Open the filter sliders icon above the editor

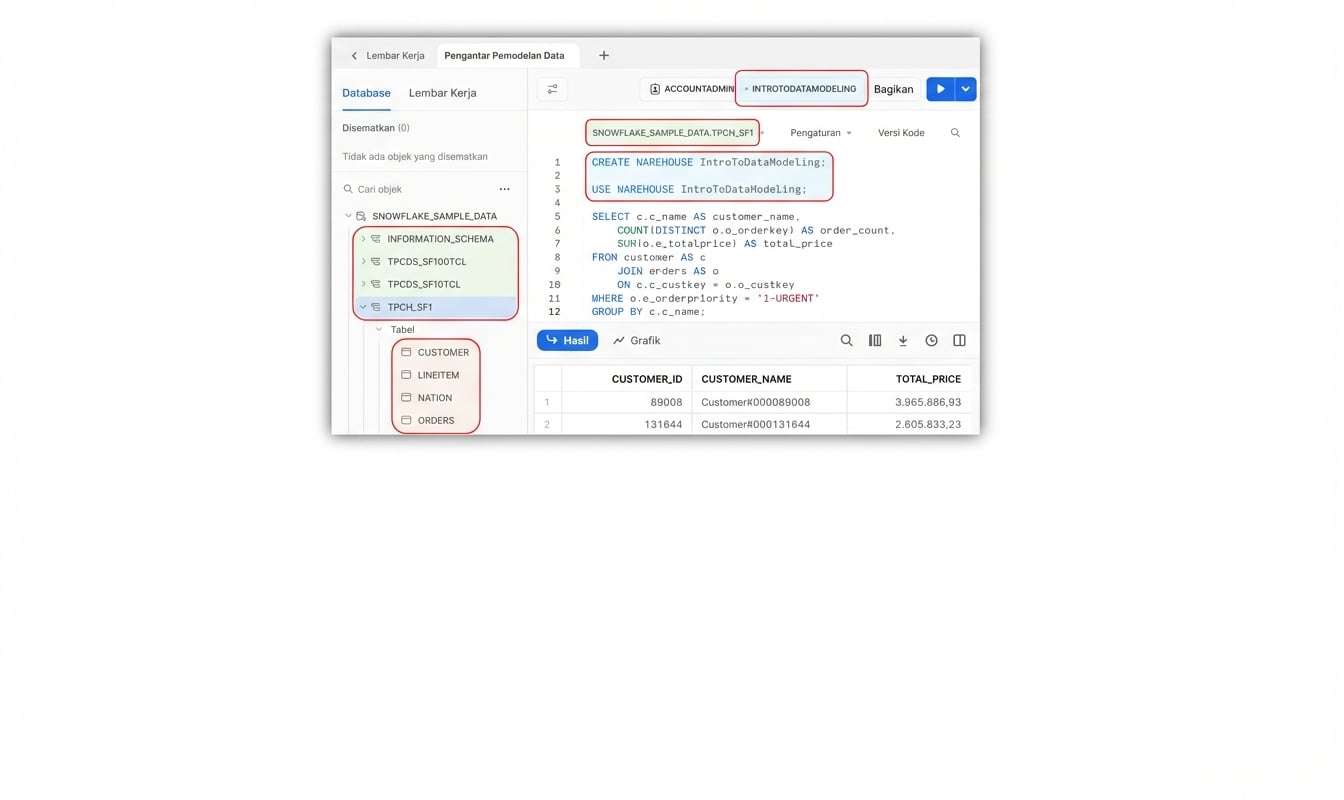552,89
